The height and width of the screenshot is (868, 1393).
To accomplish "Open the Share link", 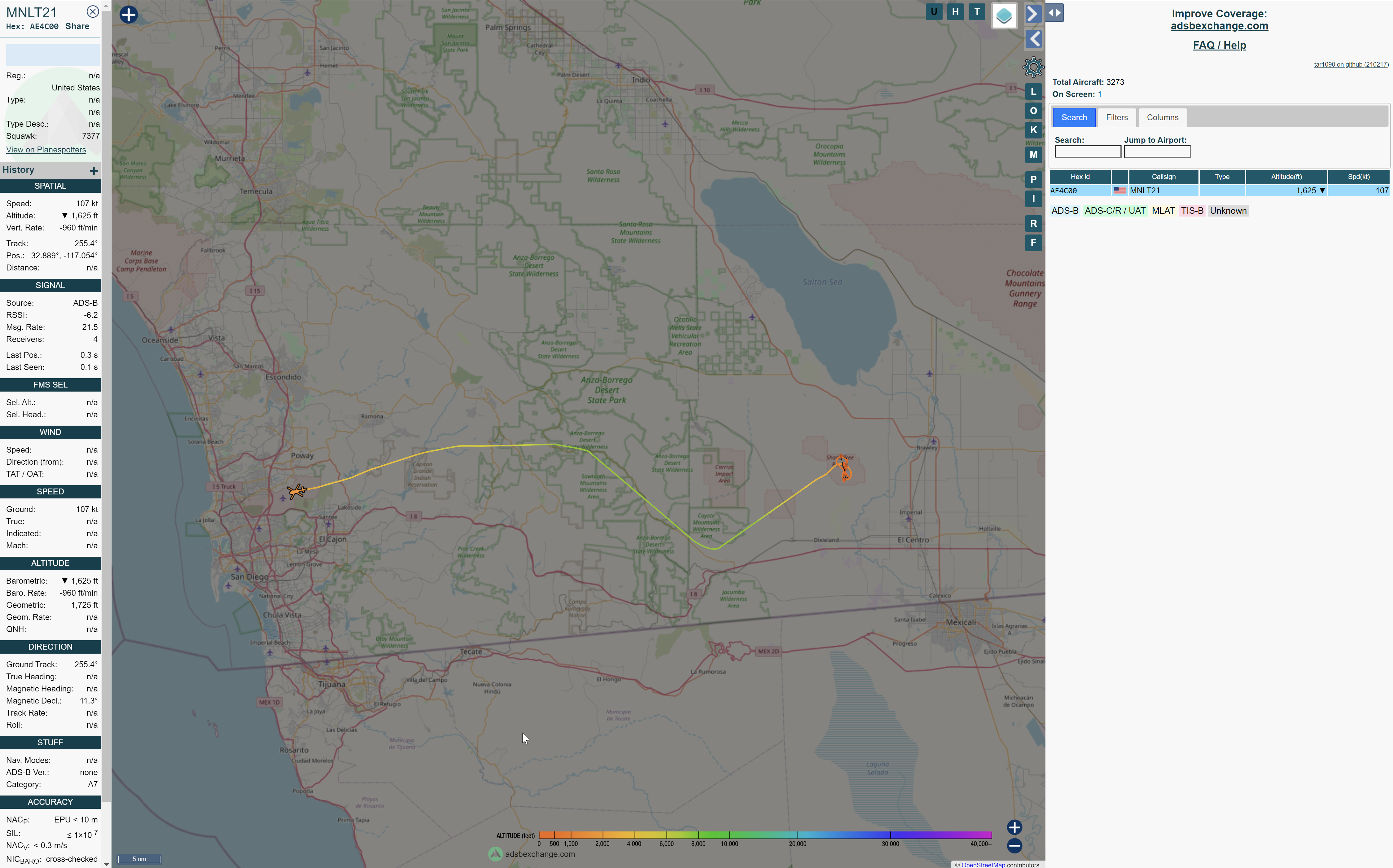I will [x=77, y=26].
